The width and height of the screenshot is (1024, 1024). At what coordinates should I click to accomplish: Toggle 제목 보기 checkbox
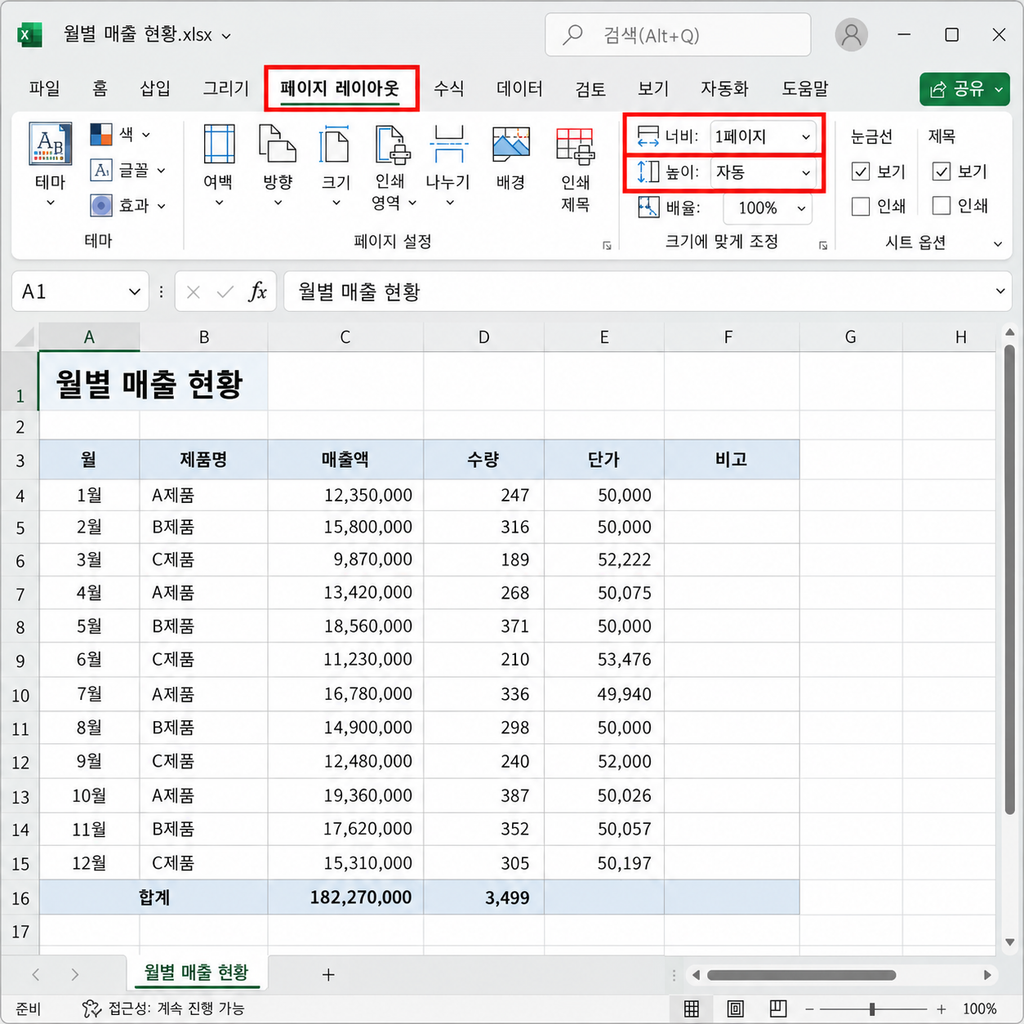point(941,171)
